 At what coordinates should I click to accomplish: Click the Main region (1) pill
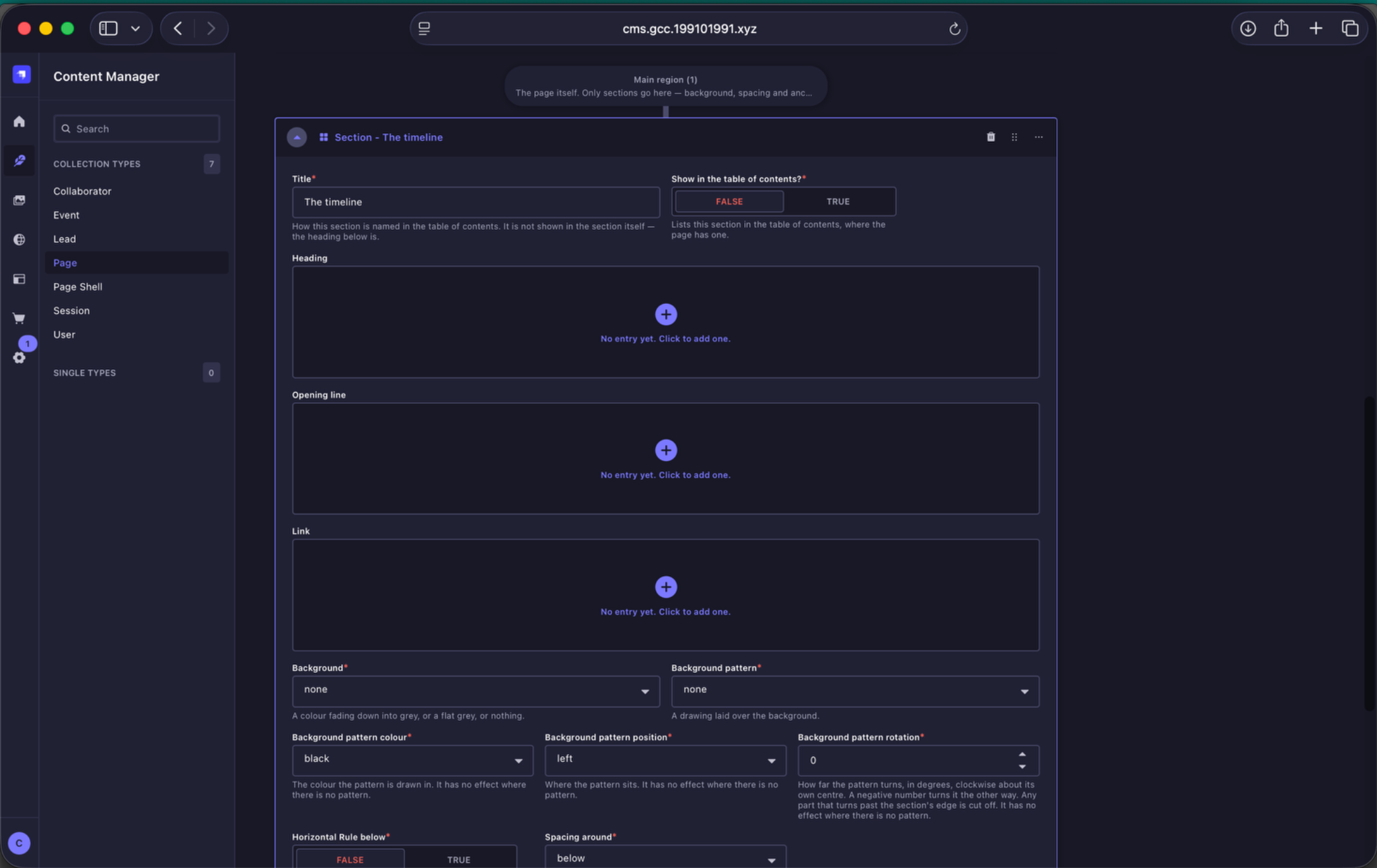[x=665, y=86]
